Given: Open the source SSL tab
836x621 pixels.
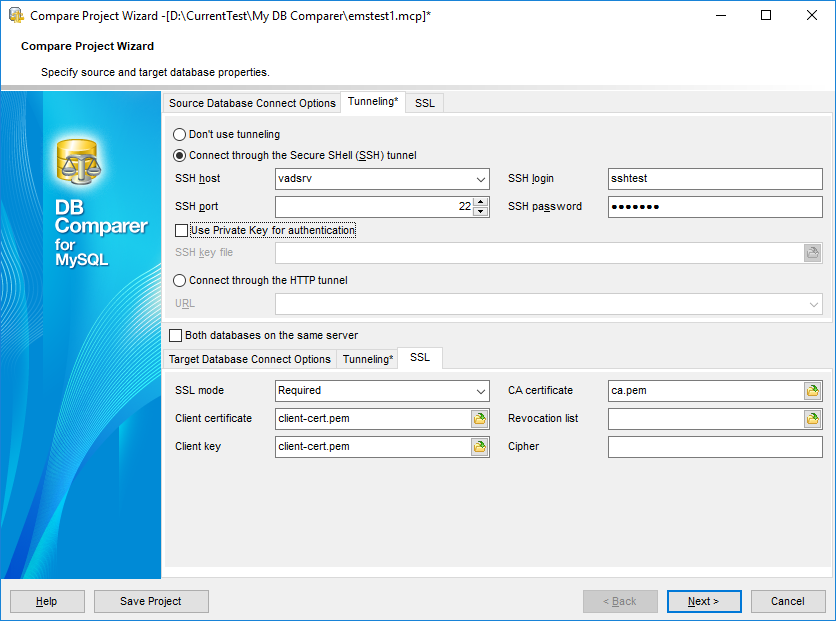Looking at the screenshot, I should (x=424, y=104).
